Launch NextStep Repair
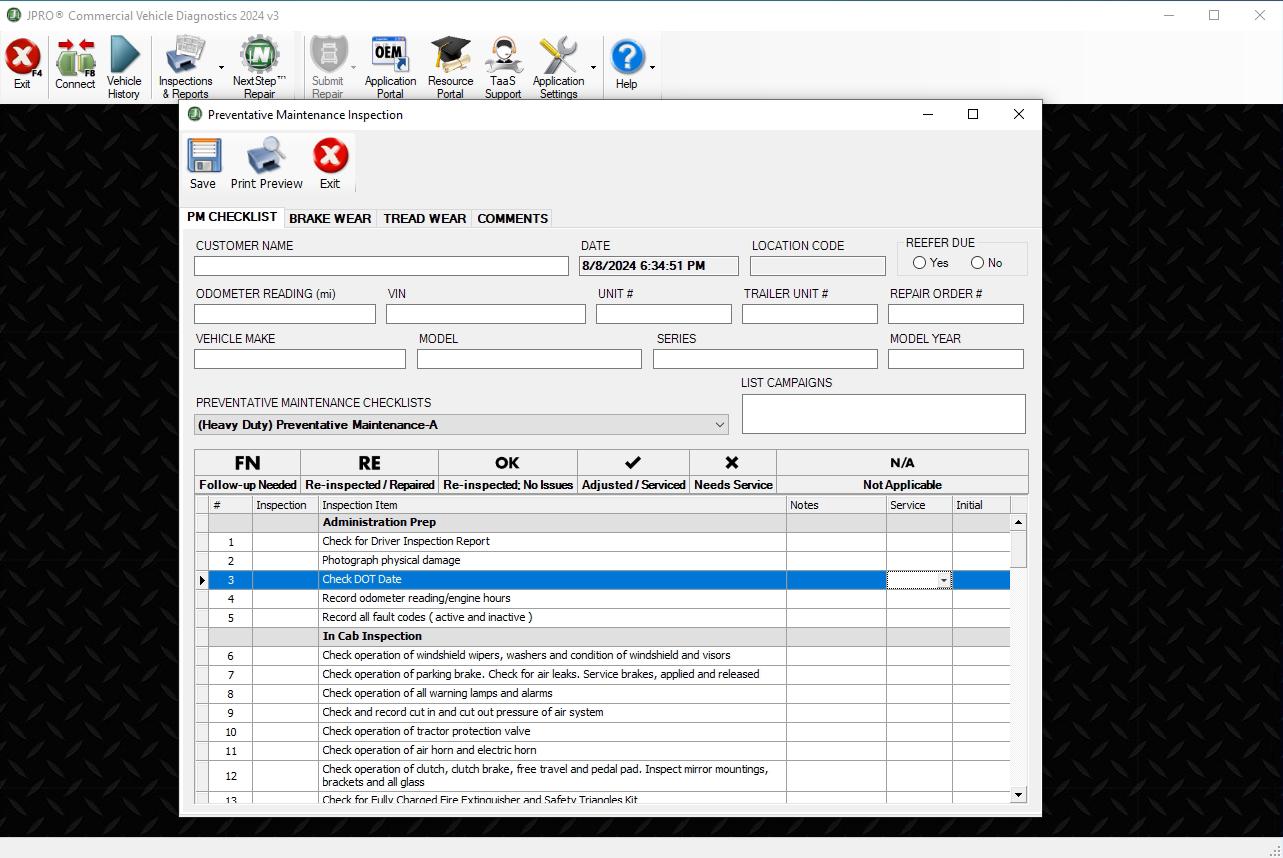Viewport: 1283px width, 858px height. [x=258, y=63]
